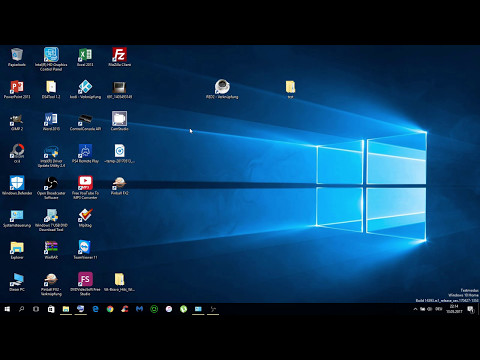Image resolution: width=480 pixels, height=360 pixels.
Task: Launch DVDVideoSoft Free Studio shortcut
Action: pyautogui.click(x=85, y=284)
